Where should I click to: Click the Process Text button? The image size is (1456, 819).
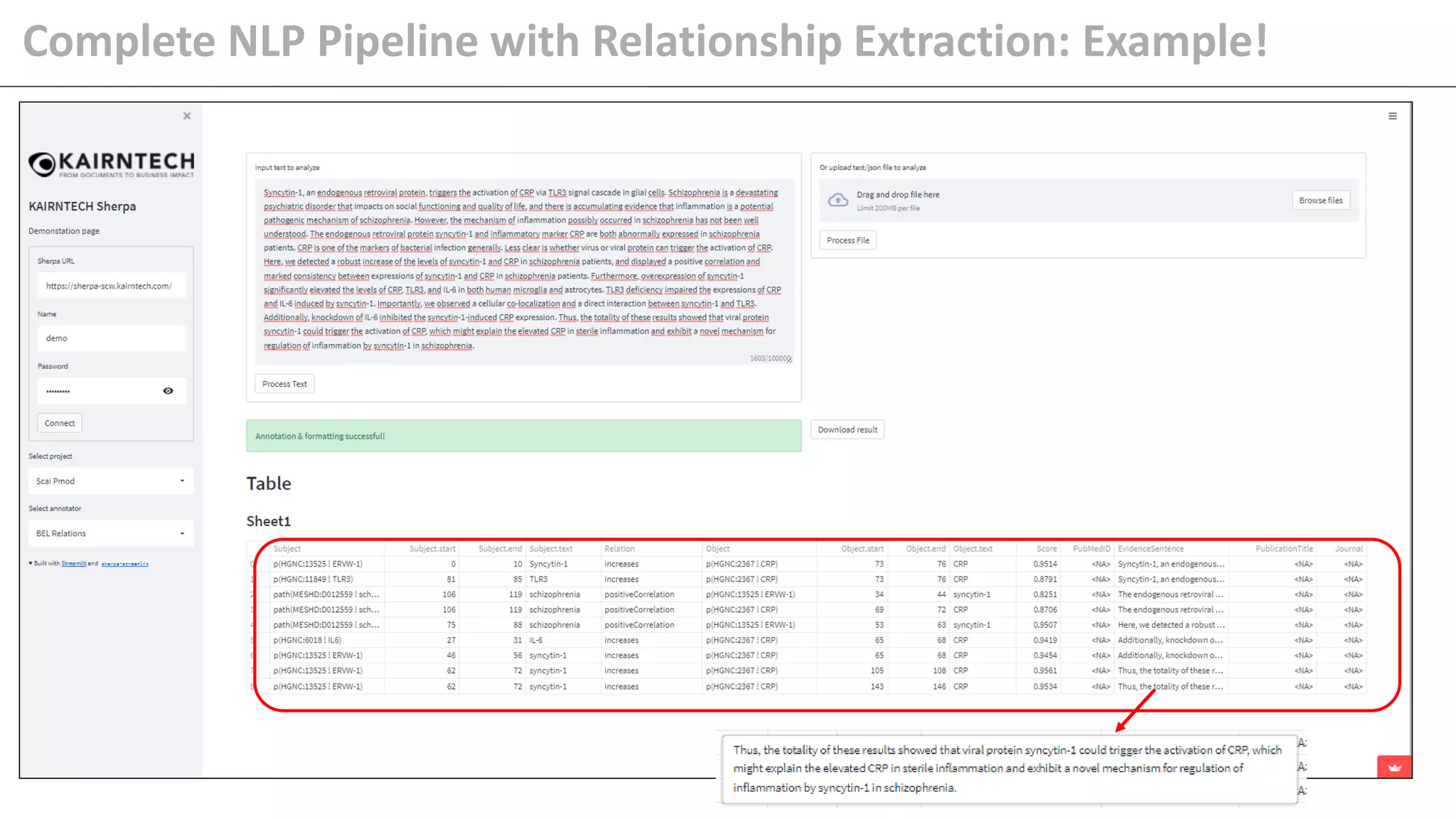(x=284, y=384)
